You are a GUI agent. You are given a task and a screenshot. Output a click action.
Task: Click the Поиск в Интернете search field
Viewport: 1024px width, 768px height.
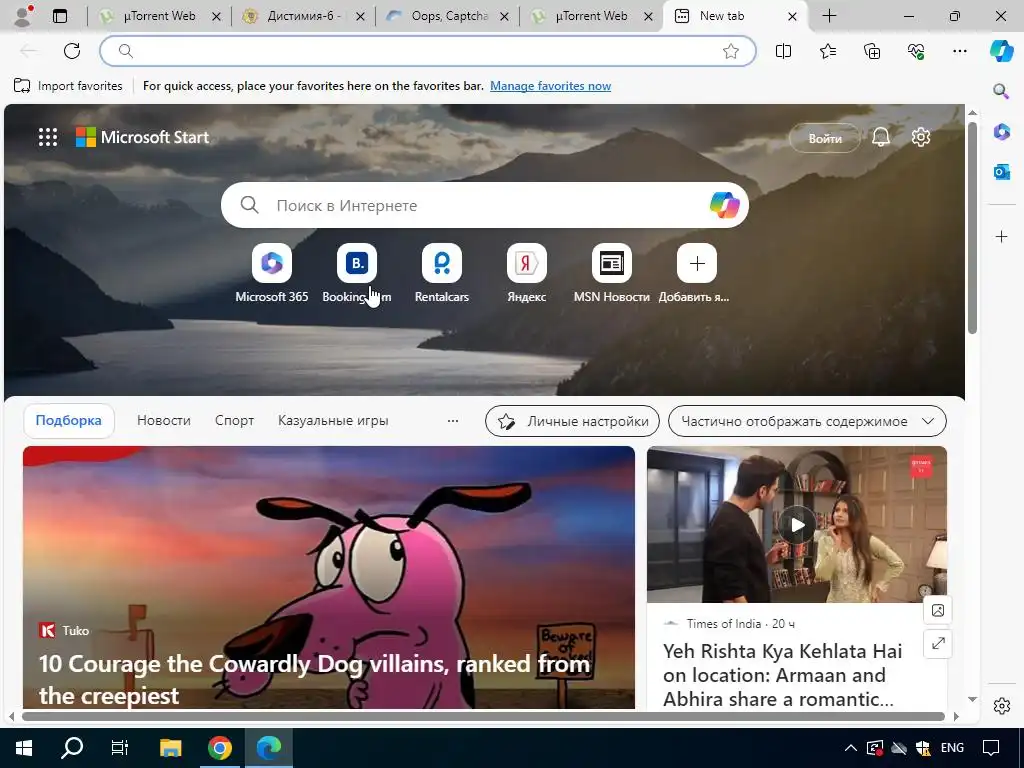(x=485, y=205)
